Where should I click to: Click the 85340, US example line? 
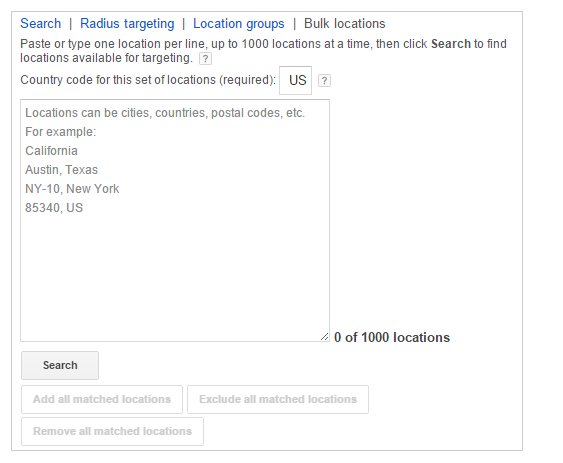[54, 208]
